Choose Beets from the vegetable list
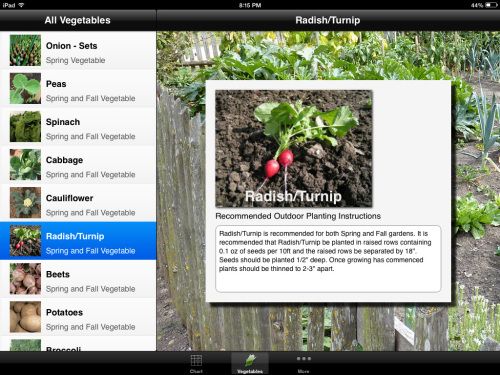500x375 pixels. point(78,279)
